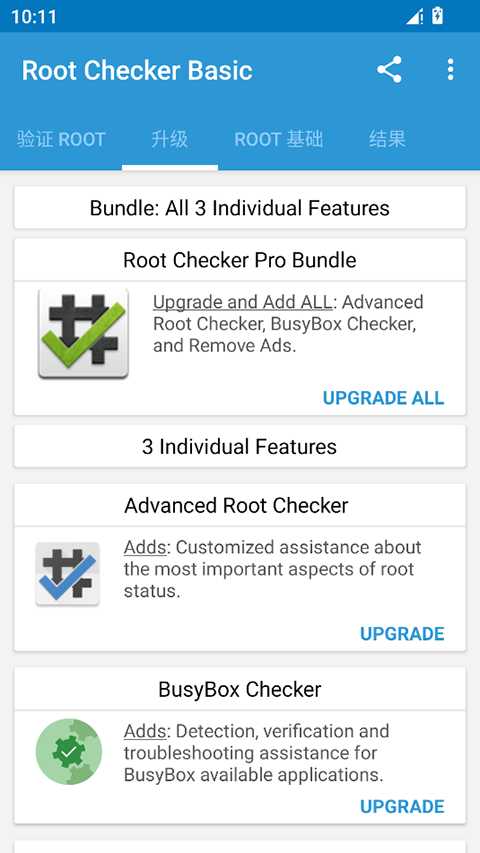Screen dimensions: 480x853
Task: Tap the Advanced Root Checker card title
Action: click(236, 505)
